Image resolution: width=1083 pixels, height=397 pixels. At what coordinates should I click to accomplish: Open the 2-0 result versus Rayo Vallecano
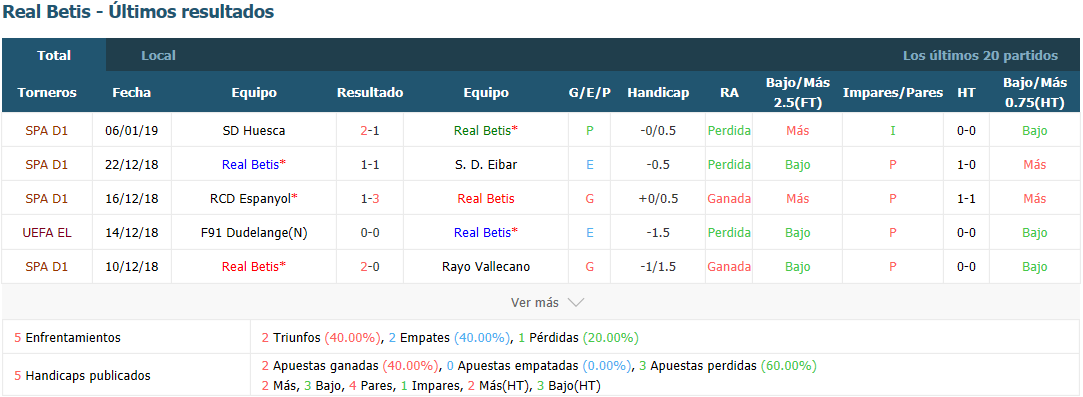tap(370, 267)
